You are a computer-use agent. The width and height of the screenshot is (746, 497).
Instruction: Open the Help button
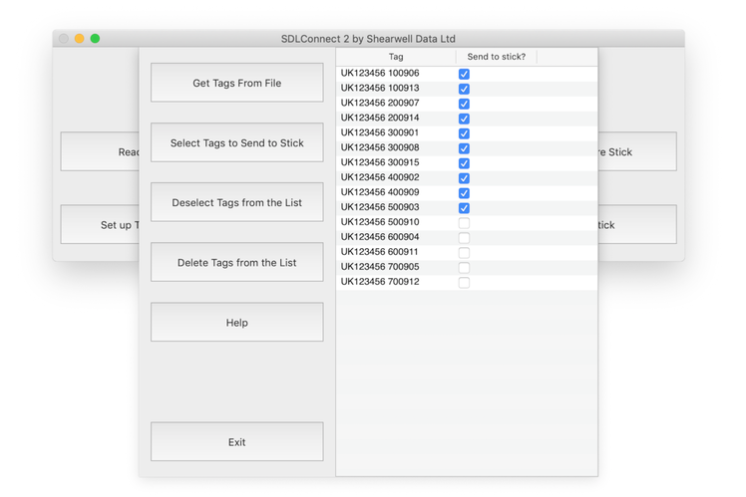(237, 323)
